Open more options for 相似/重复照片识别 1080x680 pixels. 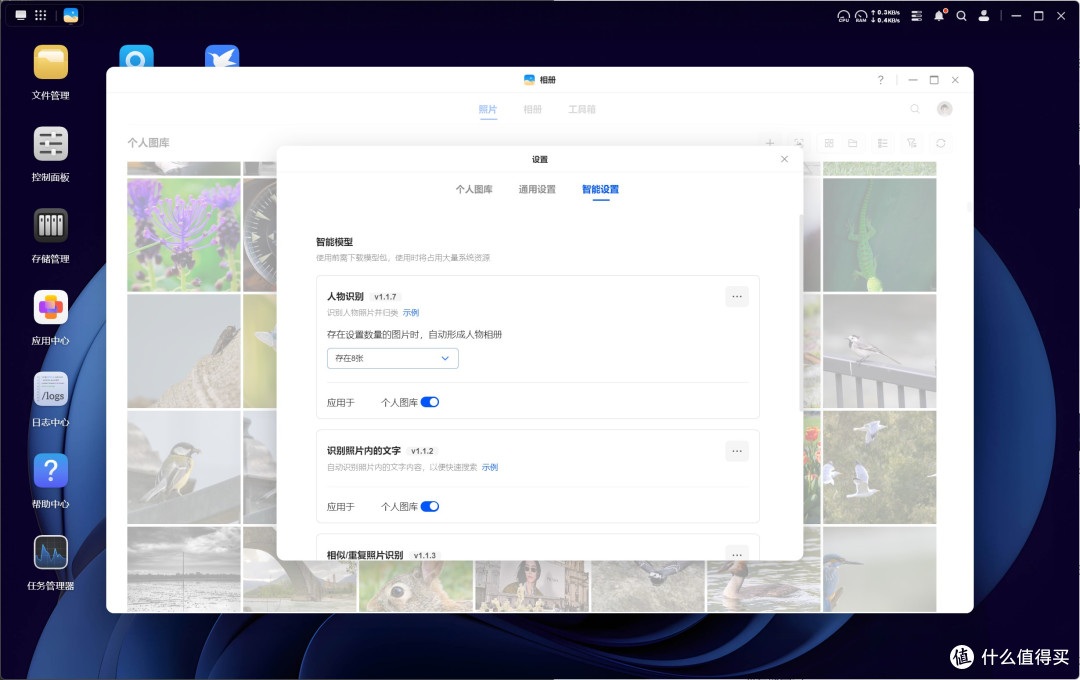[x=737, y=553]
